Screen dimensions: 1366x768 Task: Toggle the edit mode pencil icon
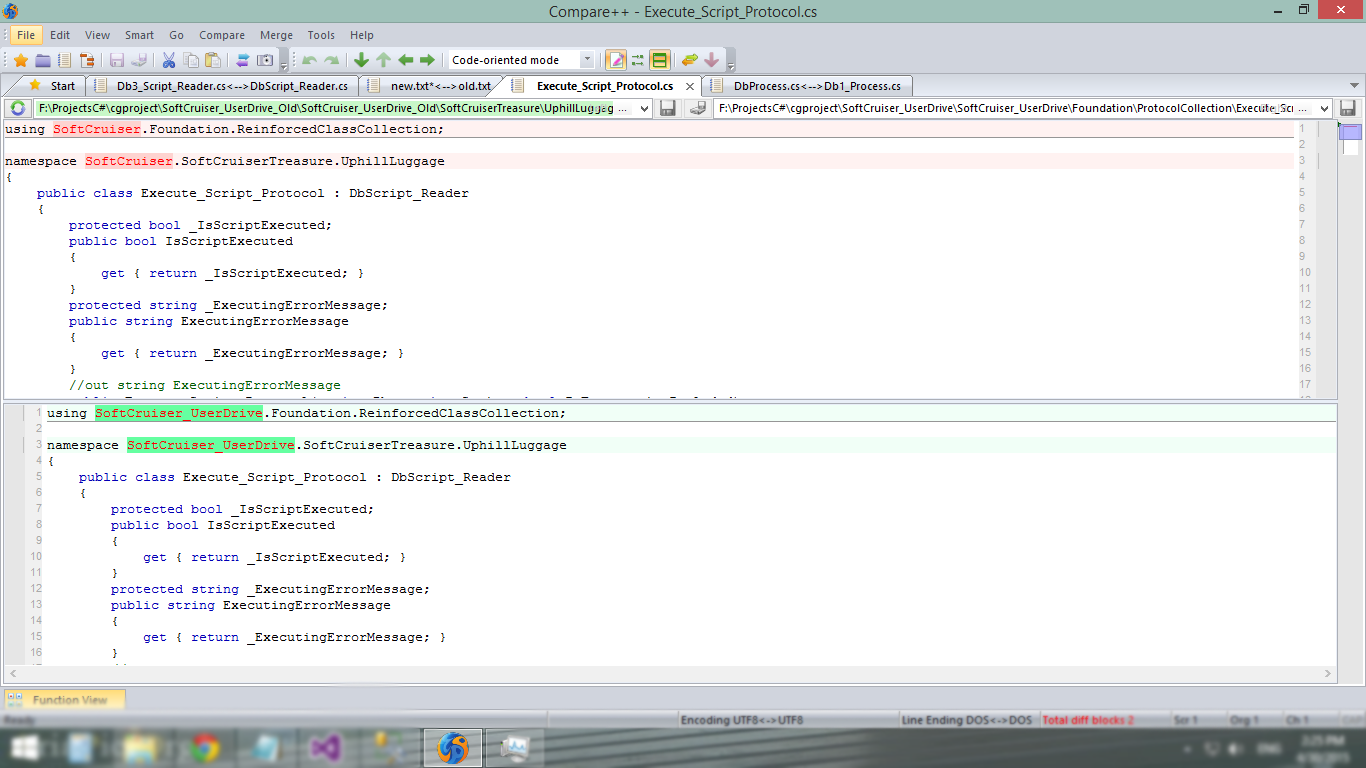tap(616, 60)
